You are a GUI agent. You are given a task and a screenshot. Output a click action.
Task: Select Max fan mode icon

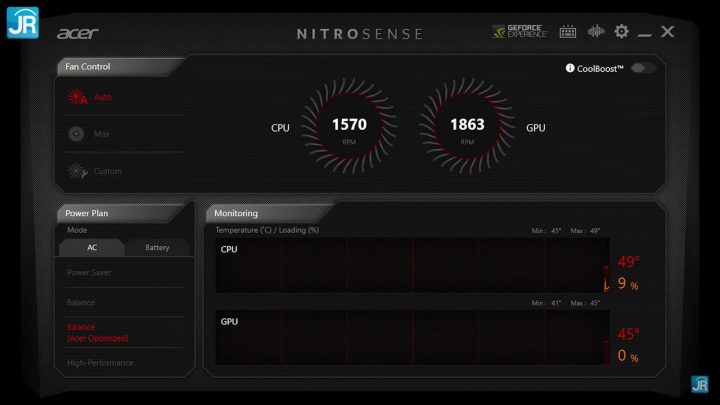pyautogui.click(x=76, y=134)
